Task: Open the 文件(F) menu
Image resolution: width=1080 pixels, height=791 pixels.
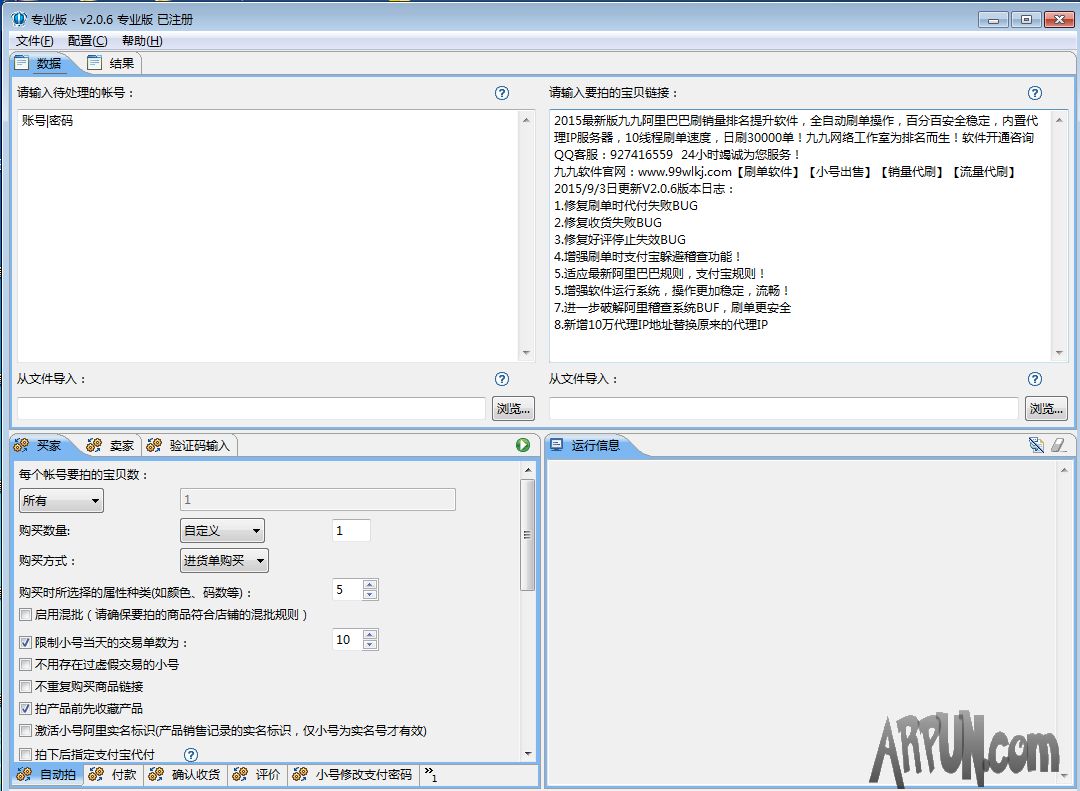Action: click(x=34, y=41)
